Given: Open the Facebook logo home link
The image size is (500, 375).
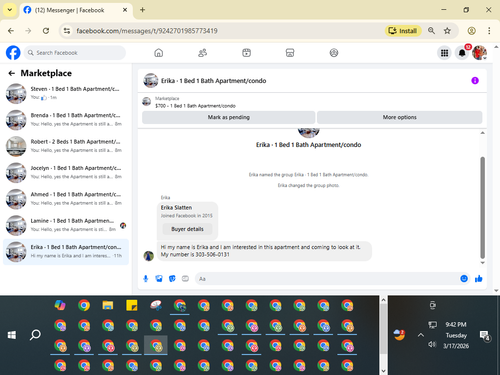Looking at the screenshot, I should point(13,53).
